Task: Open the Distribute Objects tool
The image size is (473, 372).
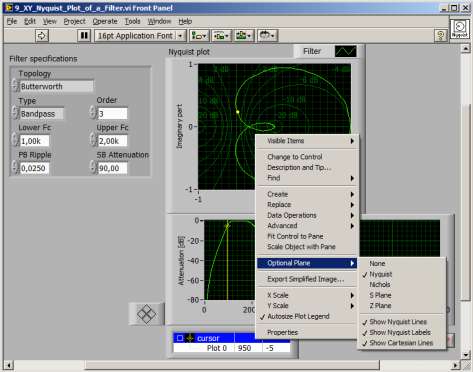Action: pyautogui.click(x=221, y=36)
